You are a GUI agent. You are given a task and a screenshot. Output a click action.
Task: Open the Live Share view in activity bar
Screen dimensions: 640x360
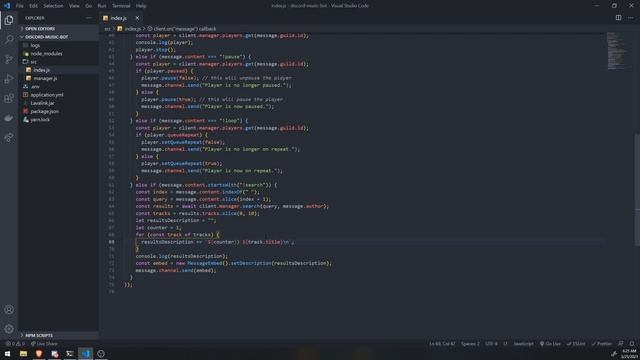pos(9,138)
